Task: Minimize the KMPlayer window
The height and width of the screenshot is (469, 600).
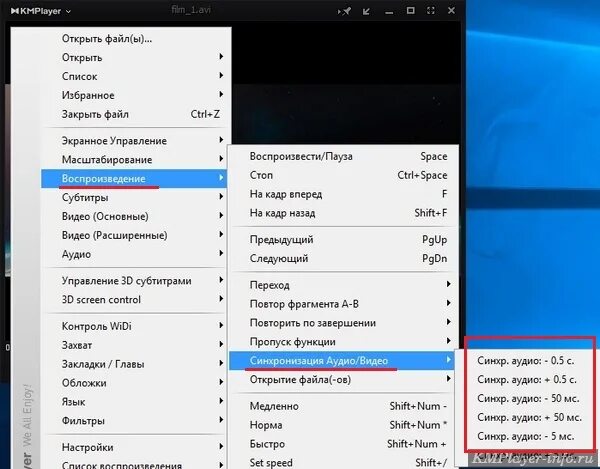Action: pos(389,12)
